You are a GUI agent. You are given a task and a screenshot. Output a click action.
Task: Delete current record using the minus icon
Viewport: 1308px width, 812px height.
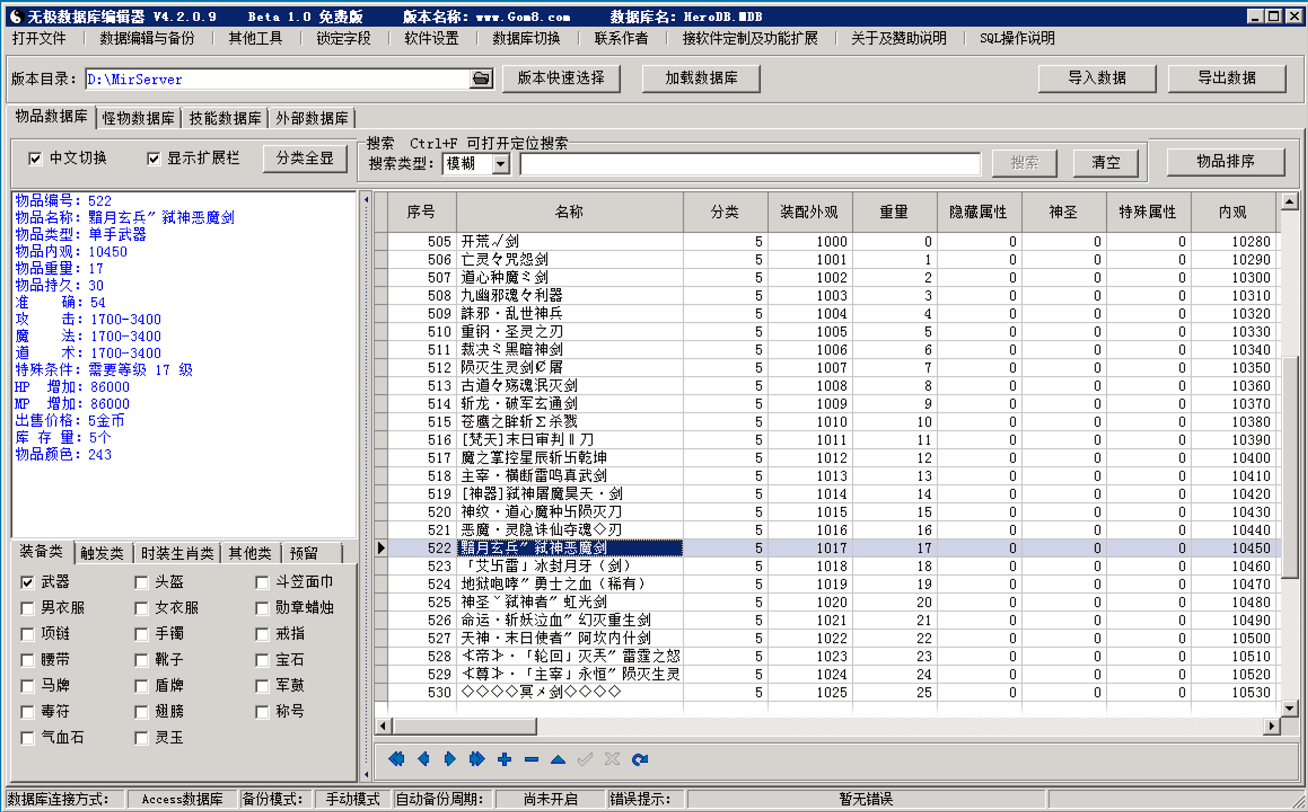pyautogui.click(x=532, y=760)
